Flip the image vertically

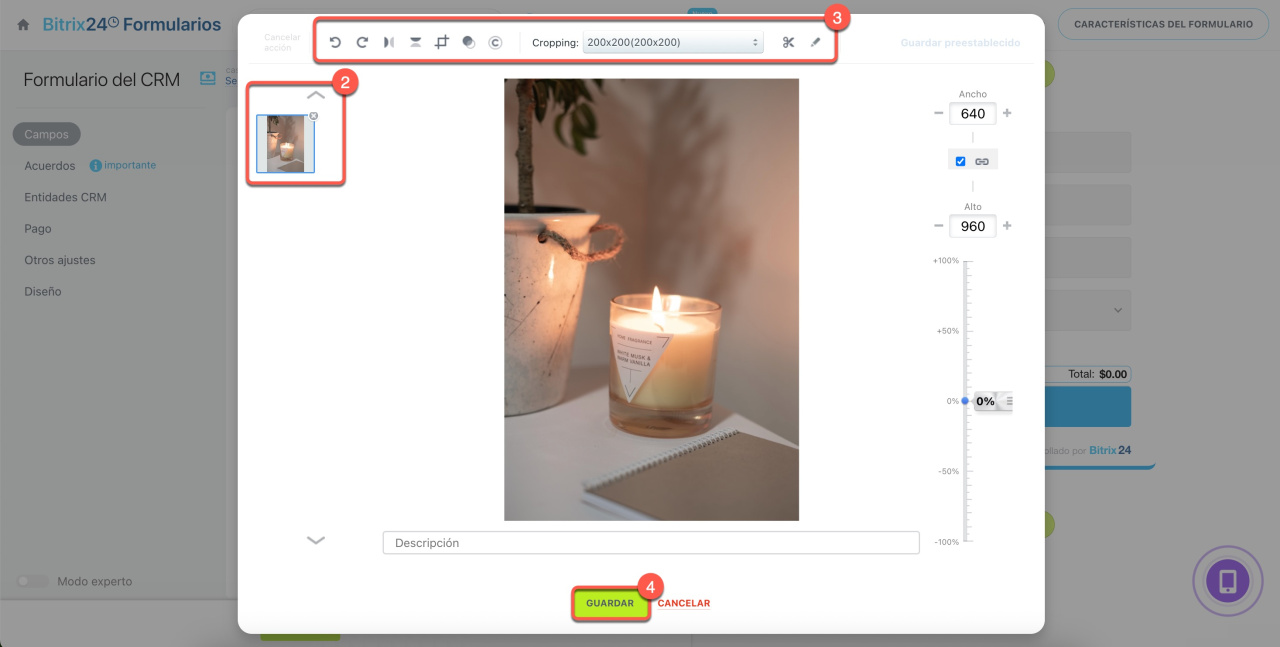(415, 43)
